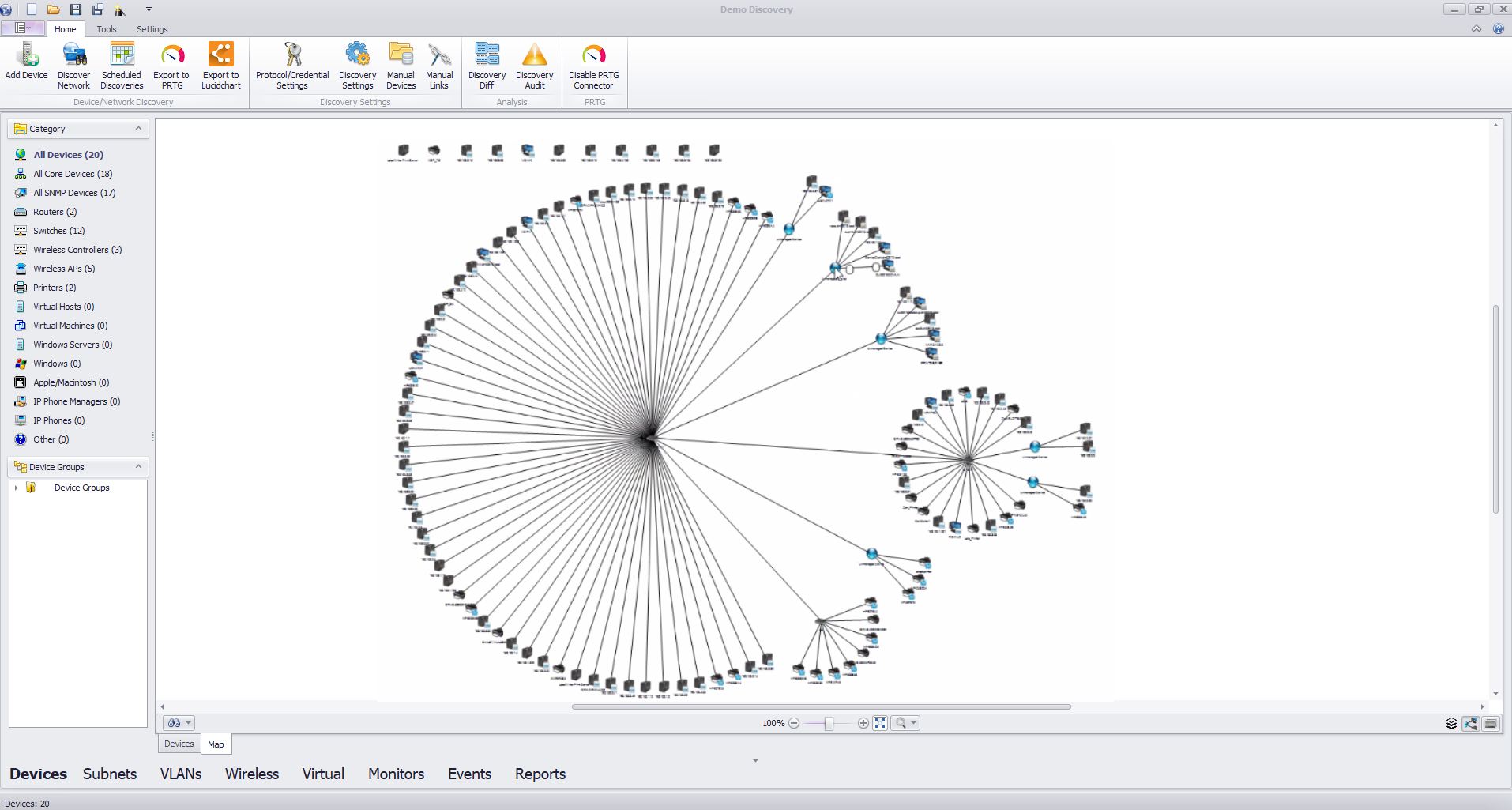Click Export to PRTG
This screenshot has height=810, width=1512.
click(172, 66)
